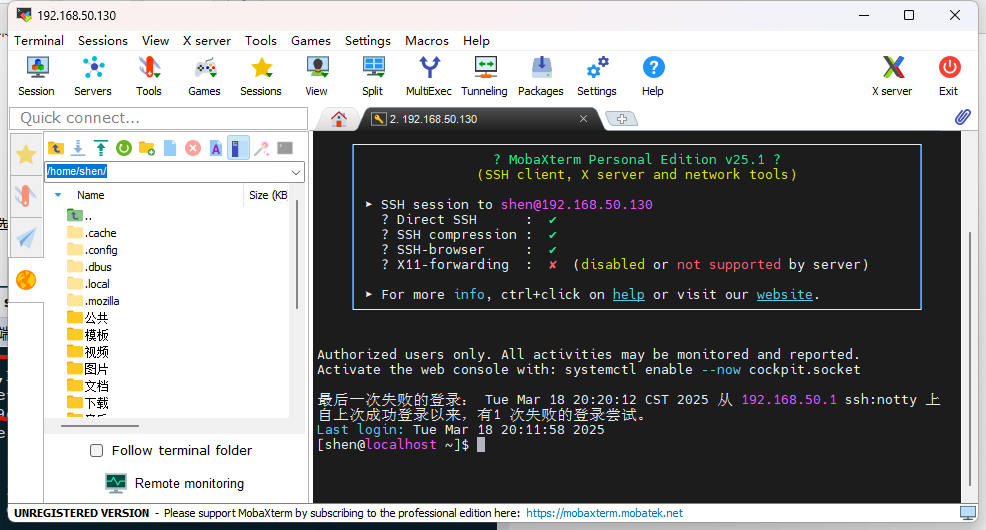Download selected files via SFTP toolbar
Image resolution: width=986 pixels, height=530 pixels.
point(78,148)
